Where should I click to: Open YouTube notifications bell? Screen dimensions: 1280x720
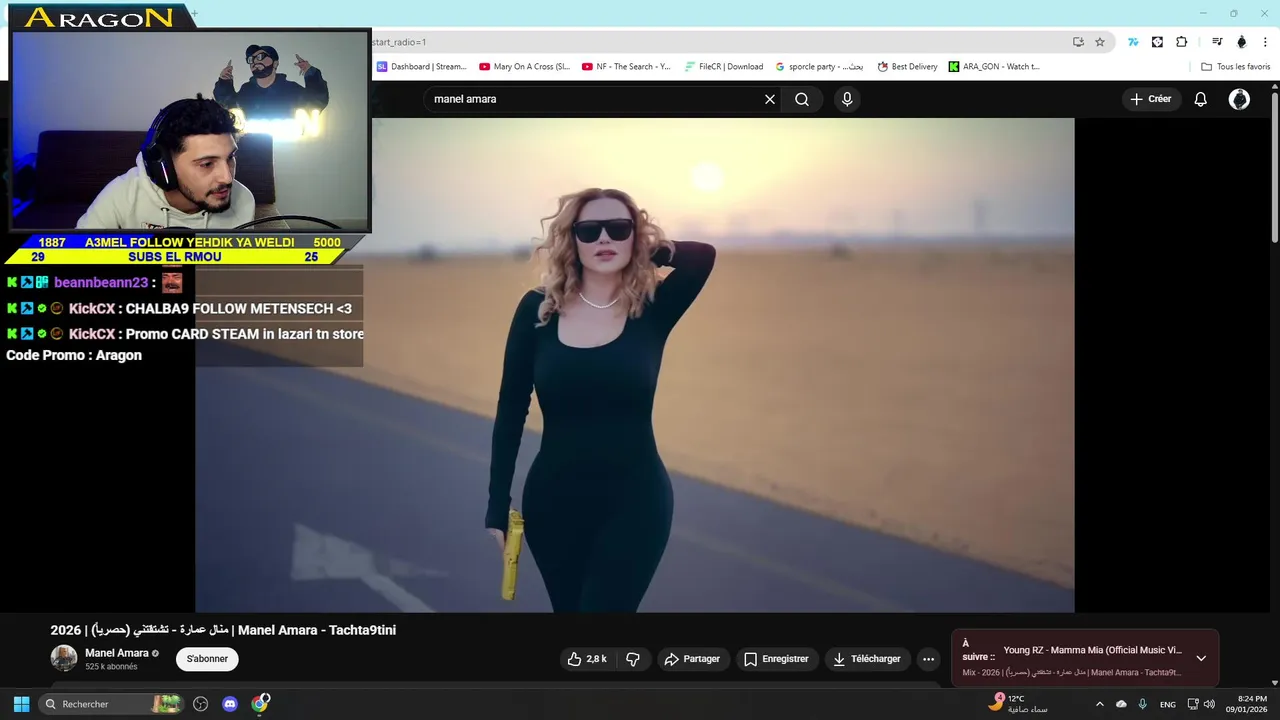click(x=1201, y=99)
